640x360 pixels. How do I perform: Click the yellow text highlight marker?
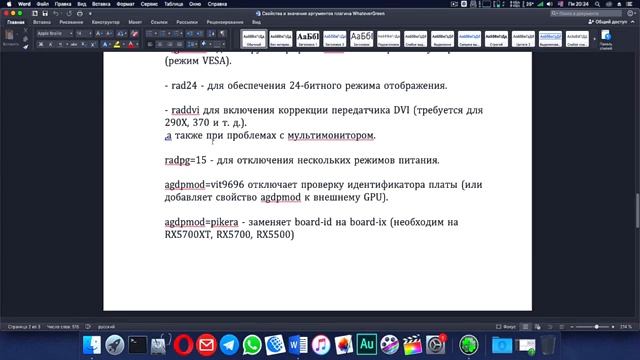[x=117, y=44]
